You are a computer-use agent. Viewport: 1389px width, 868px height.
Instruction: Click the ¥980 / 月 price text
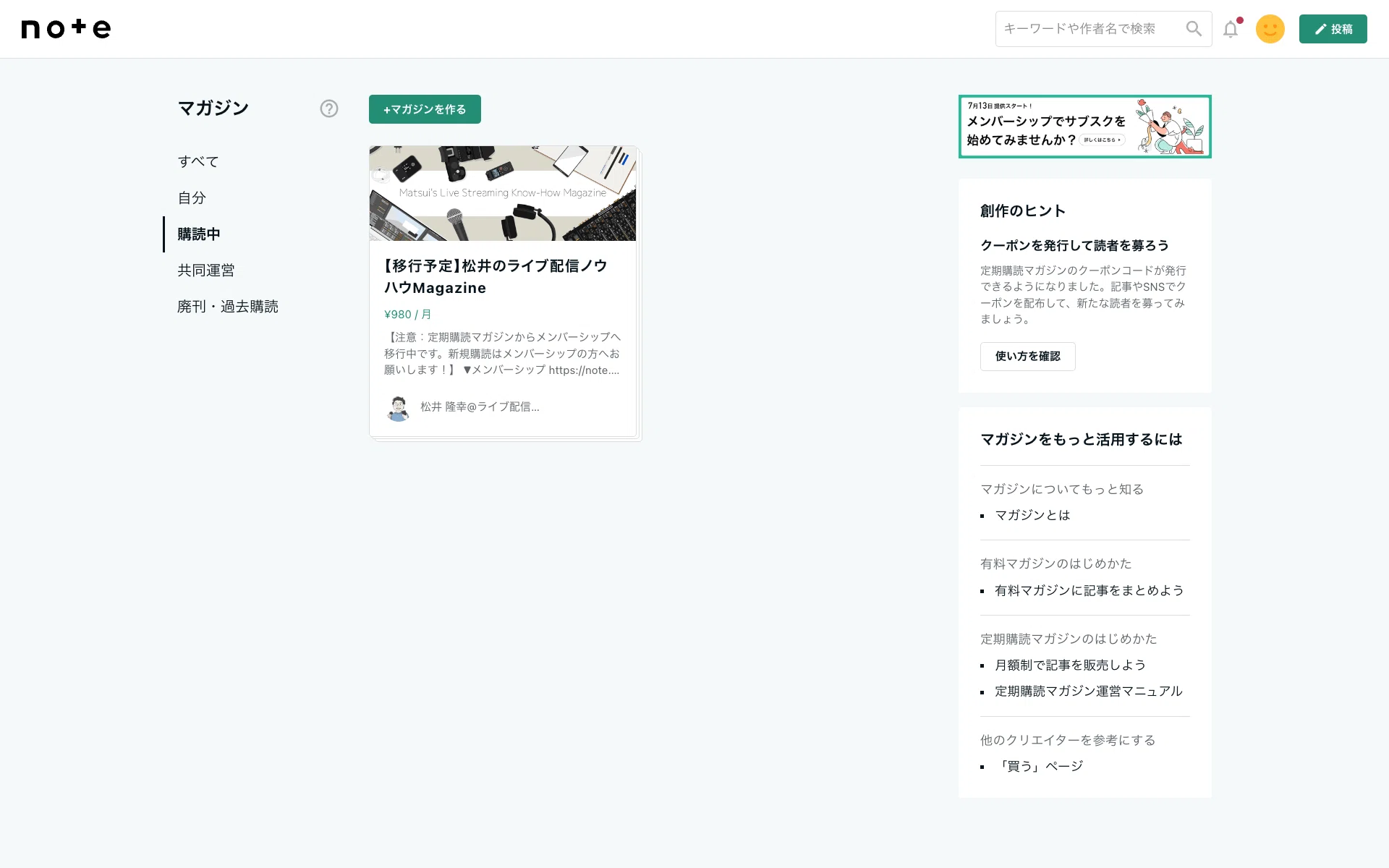tap(407, 315)
